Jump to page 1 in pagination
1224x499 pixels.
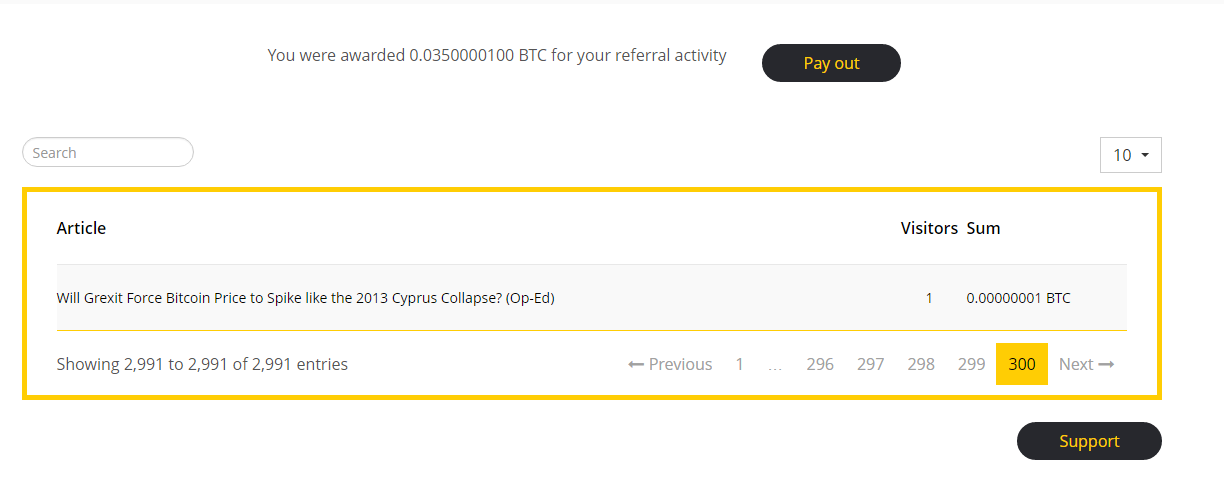[x=740, y=364]
